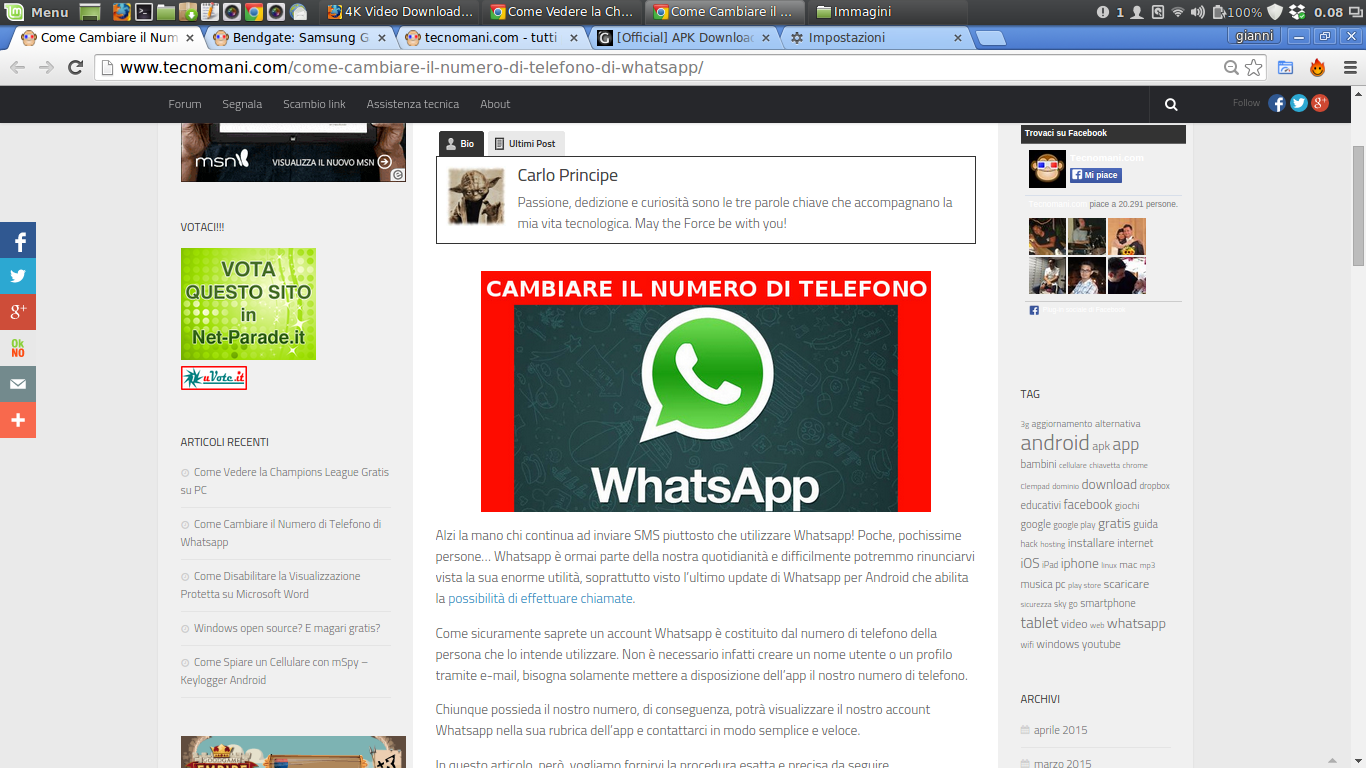The width and height of the screenshot is (1366, 768).
Task: Share by email from the floating sidebar
Action: coord(18,384)
